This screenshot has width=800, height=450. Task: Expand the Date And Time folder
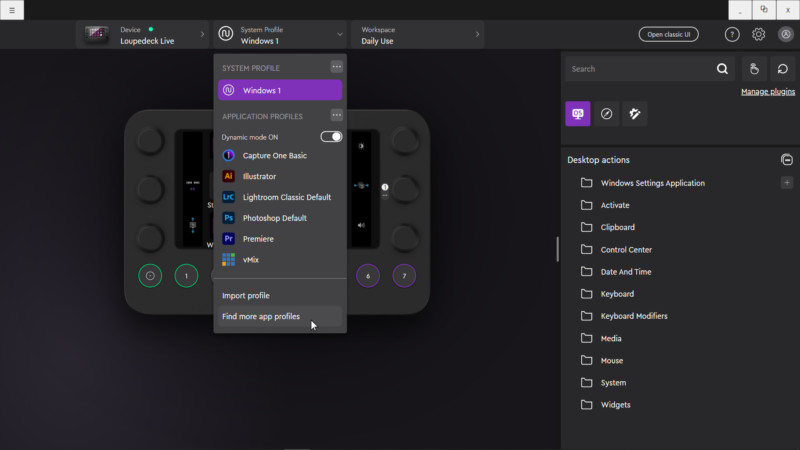[x=616, y=272]
